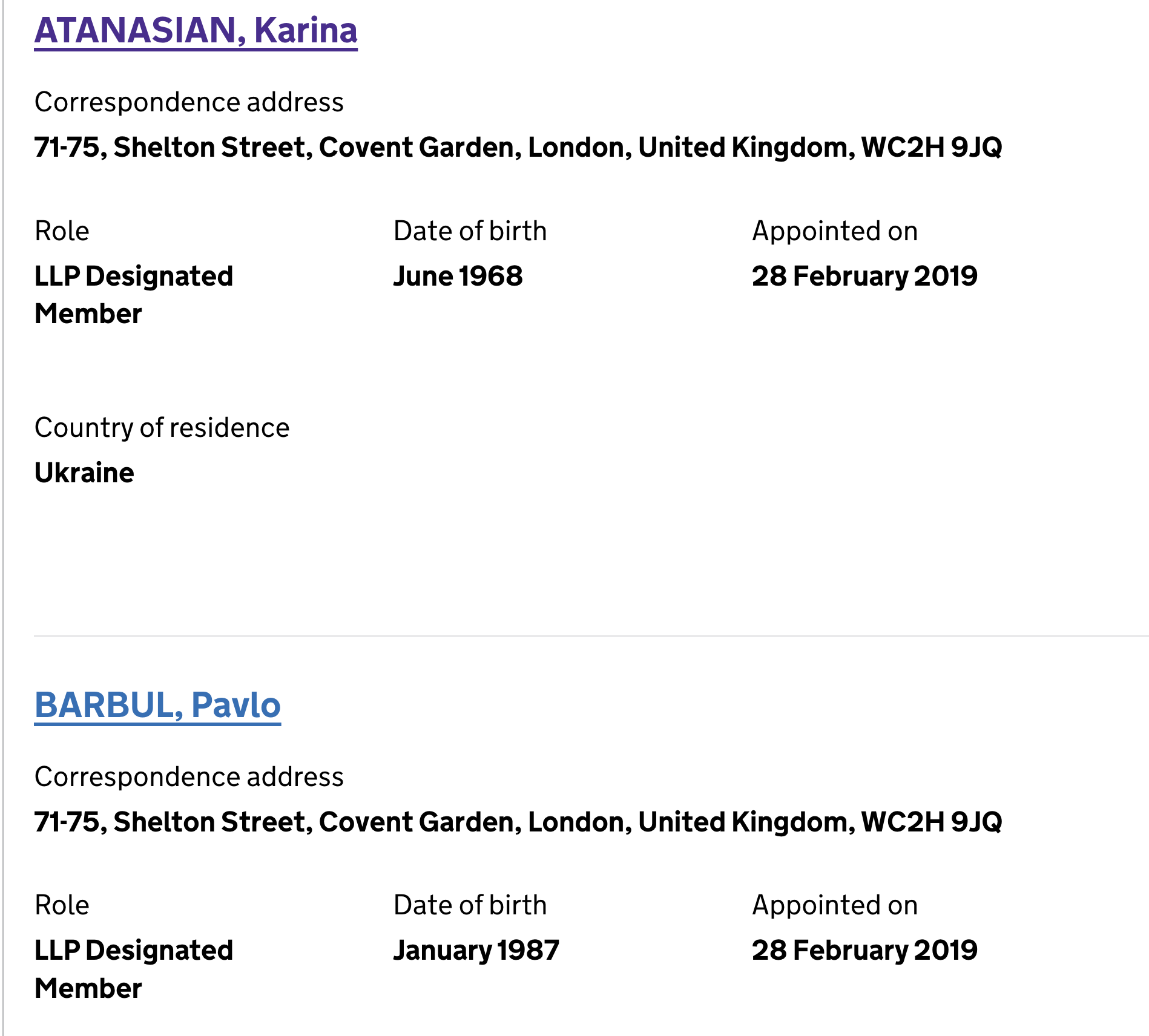Click Karina's LLP Designated Member role text
Image resolution: width=1149 pixels, height=1036 pixels.
tap(133, 295)
